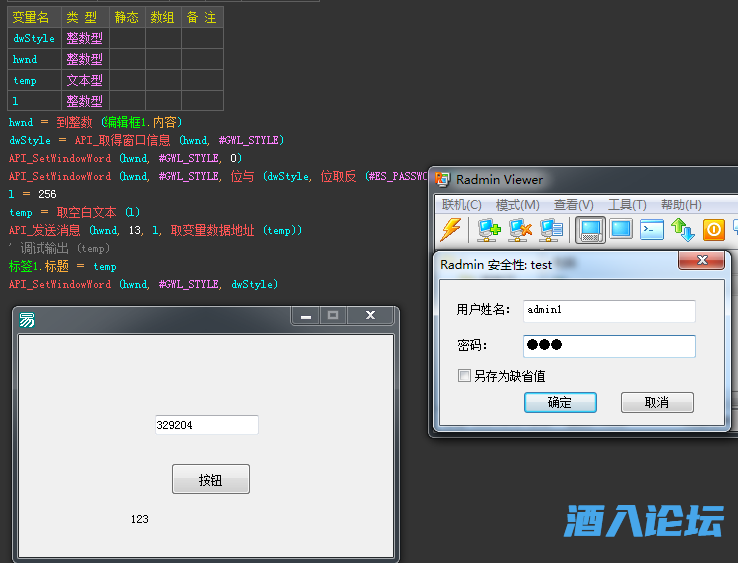Image resolution: width=738 pixels, height=563 pixels.
Task: Open the connection properties icon
Action: coord(551,230)
